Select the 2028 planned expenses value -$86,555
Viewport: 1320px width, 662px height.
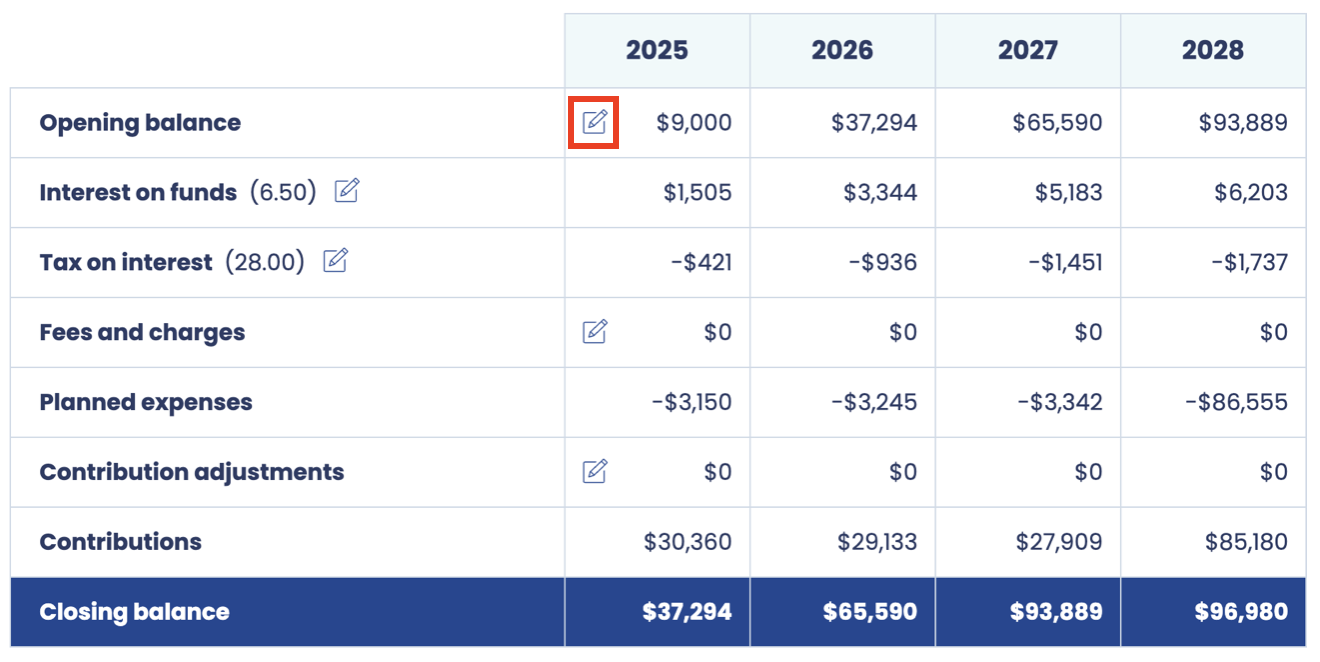[1236, 402]
